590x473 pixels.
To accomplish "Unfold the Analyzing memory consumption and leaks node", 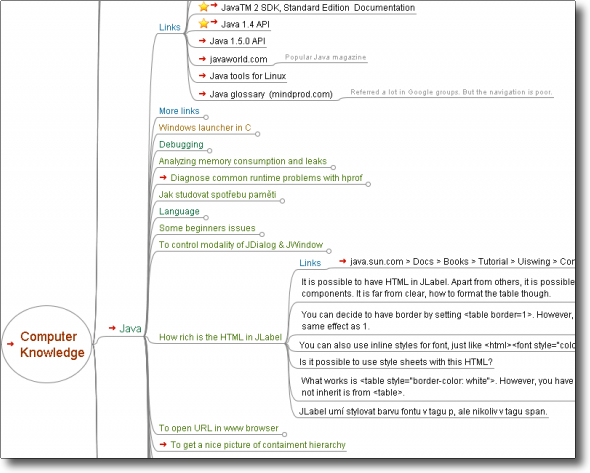I will coord(333,167).
